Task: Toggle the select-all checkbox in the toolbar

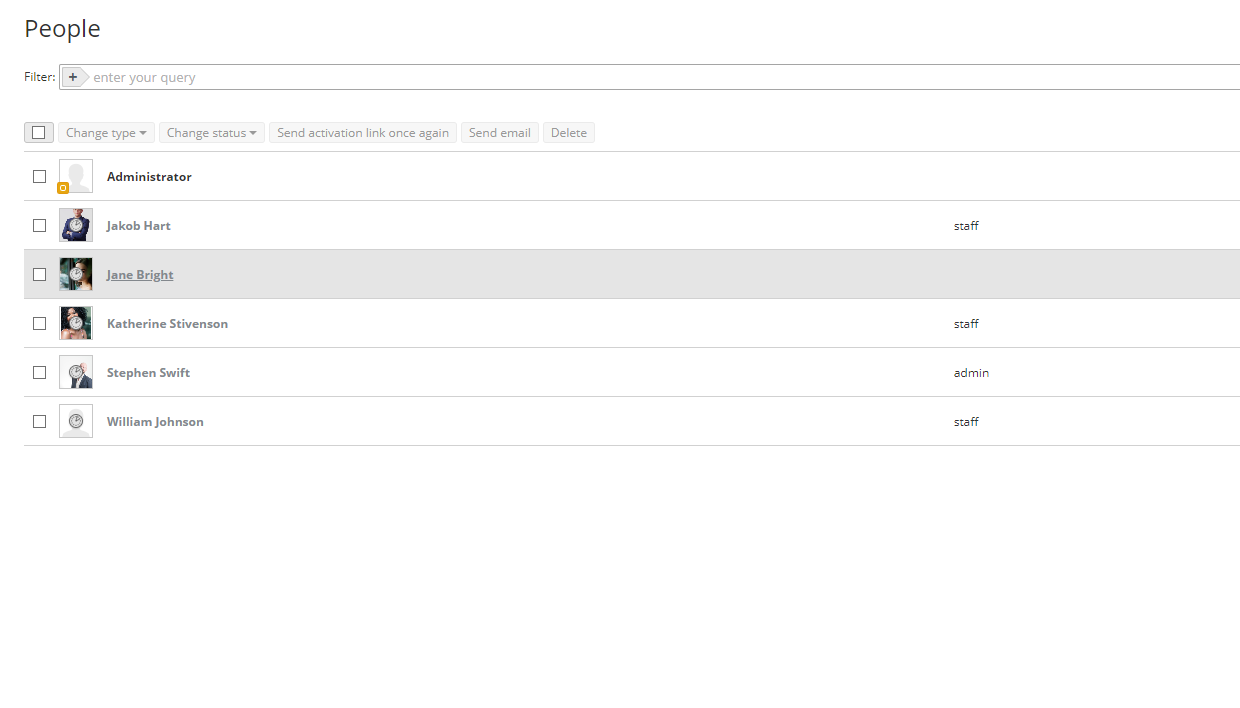Action: pyautogui.click(x=38, y=131)
